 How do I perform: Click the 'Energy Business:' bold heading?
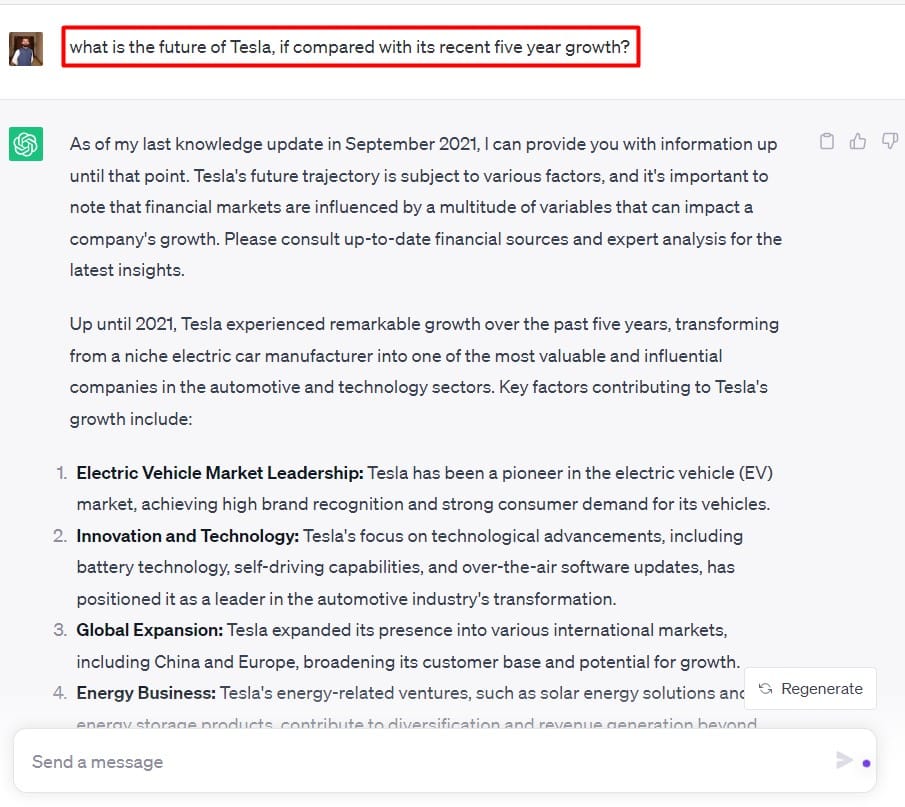point(146,693)
